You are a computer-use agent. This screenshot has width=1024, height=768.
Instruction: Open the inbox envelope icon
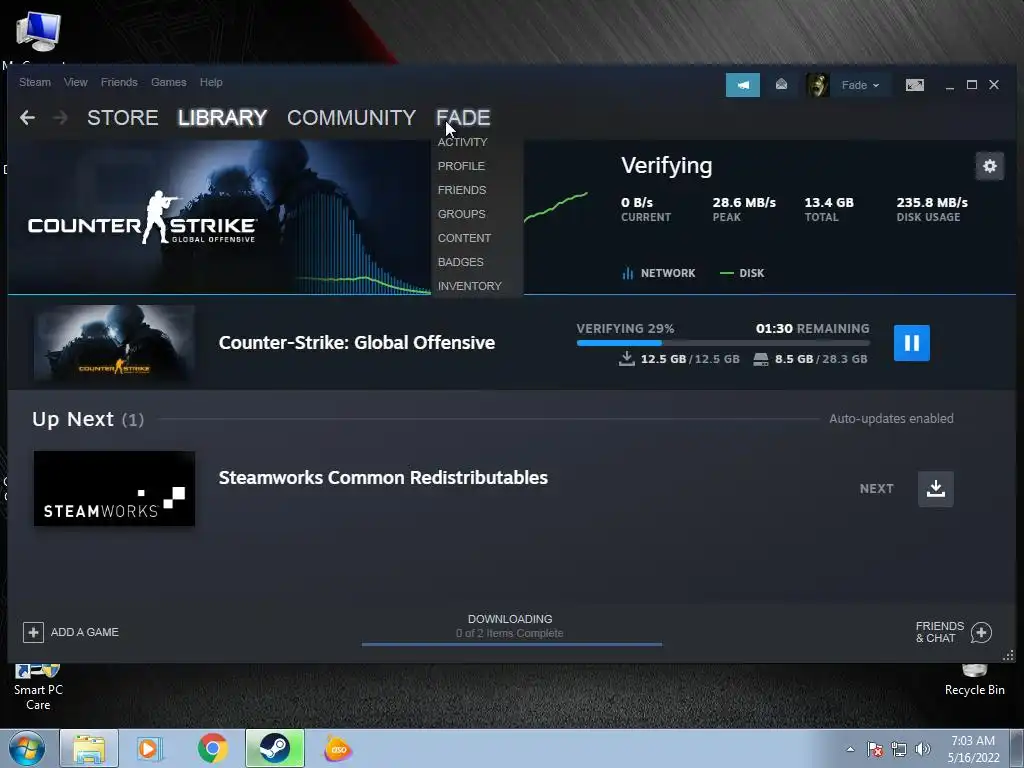tap(781, 85)
